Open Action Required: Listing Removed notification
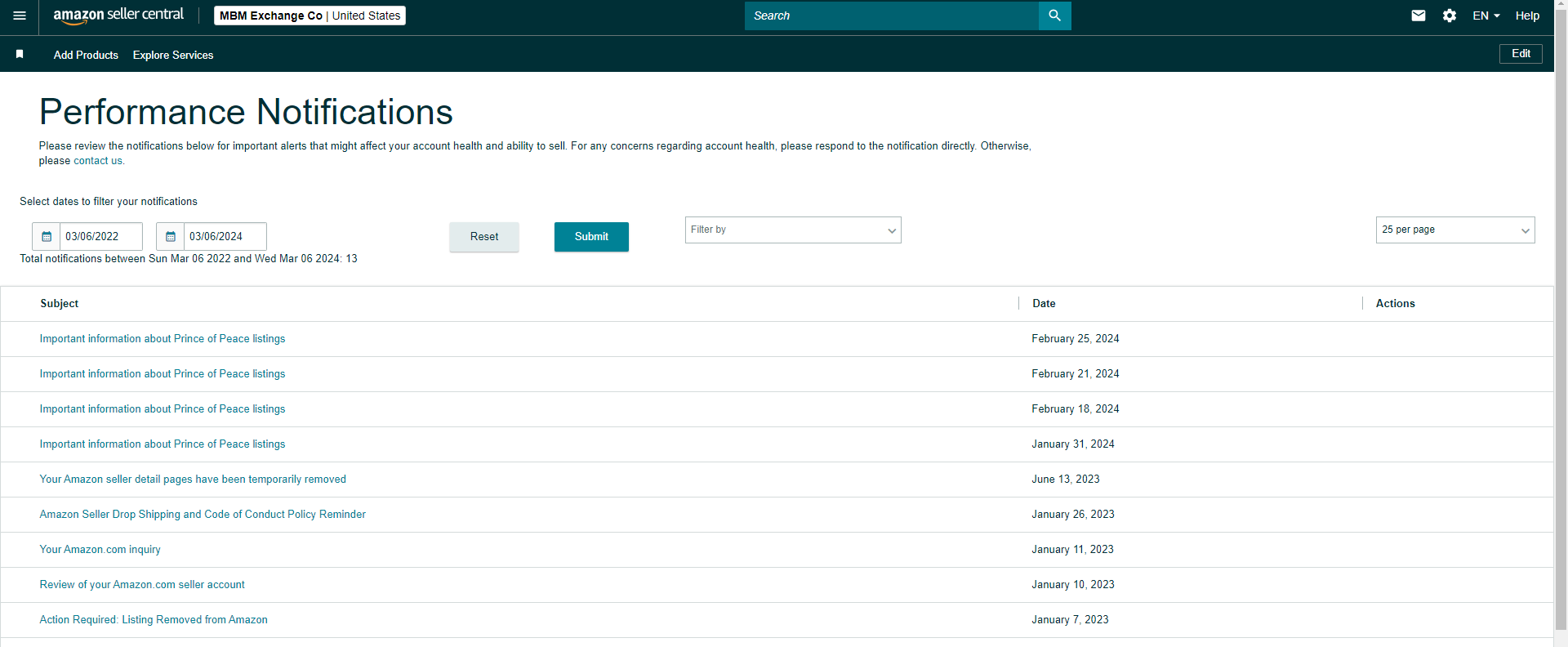This screenshot has width=1568, height=647. pos(154,620)
